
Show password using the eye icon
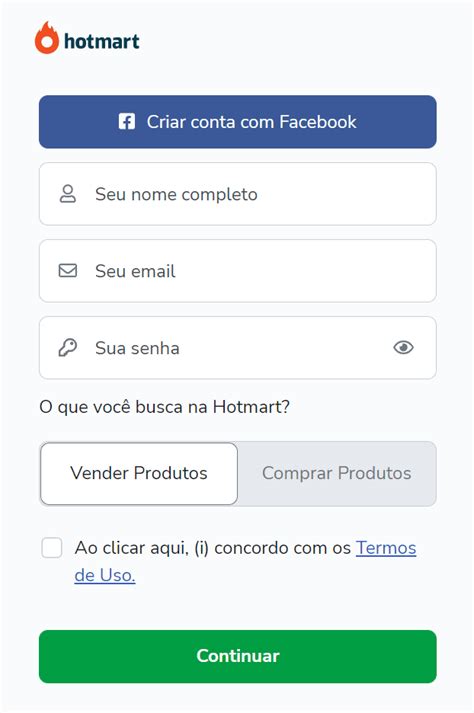coord(403,348)
